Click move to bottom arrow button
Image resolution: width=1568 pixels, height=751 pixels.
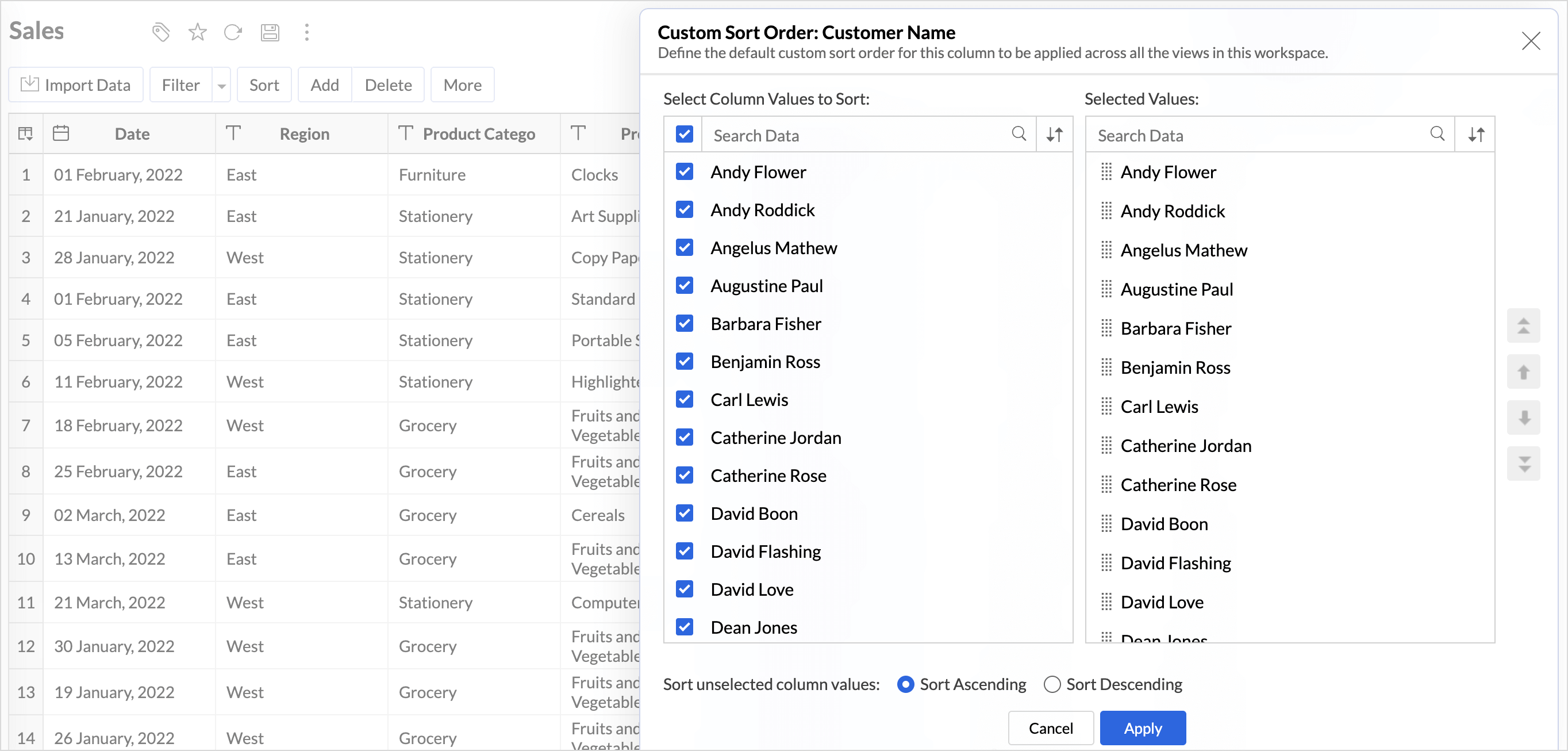1523,463
